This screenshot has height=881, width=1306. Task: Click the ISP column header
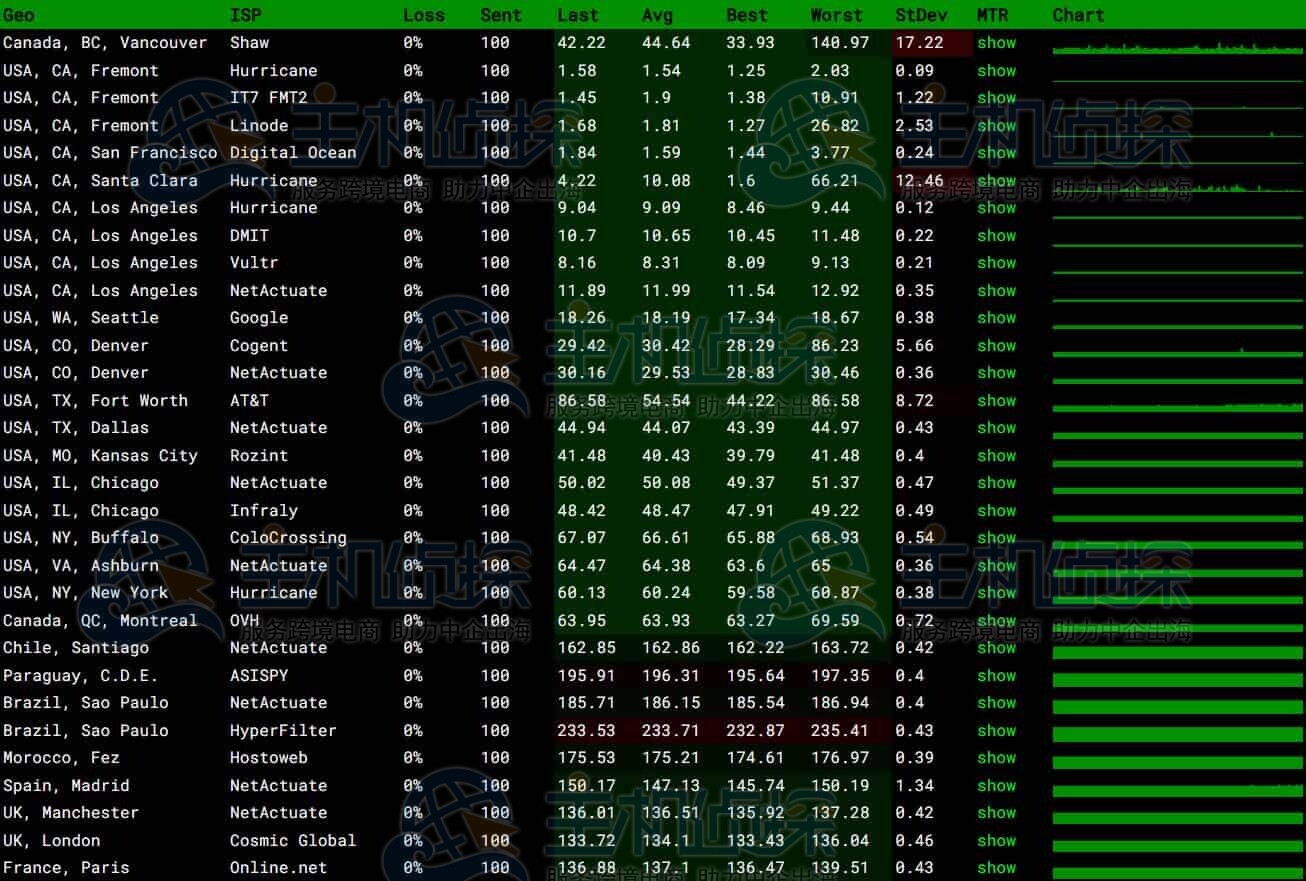click(246, 15)
